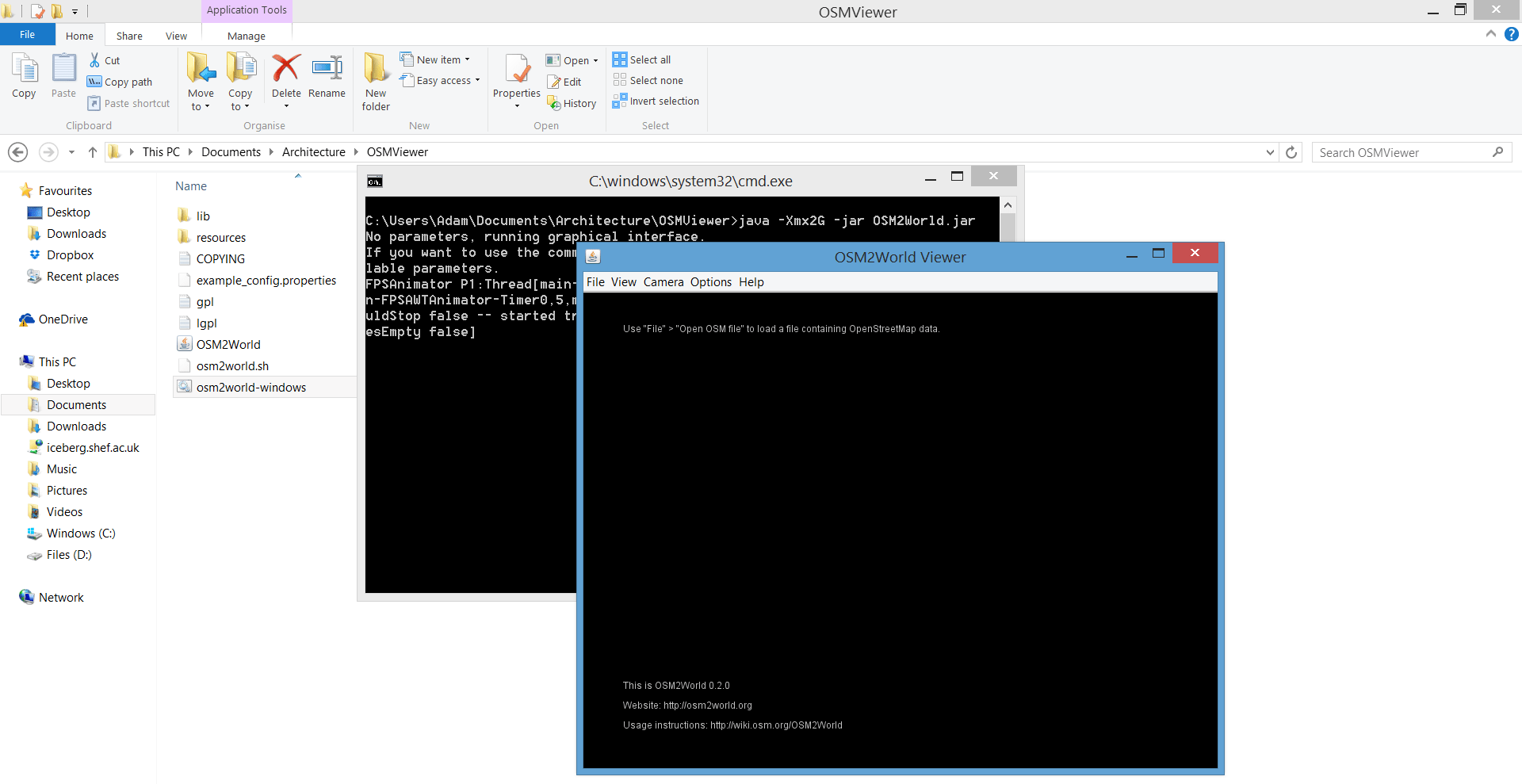The width and height of the screenshot is (1522, 784).
Task: Click Select all in ribbon
Action: pyautogui.click(x=642, y=59)
